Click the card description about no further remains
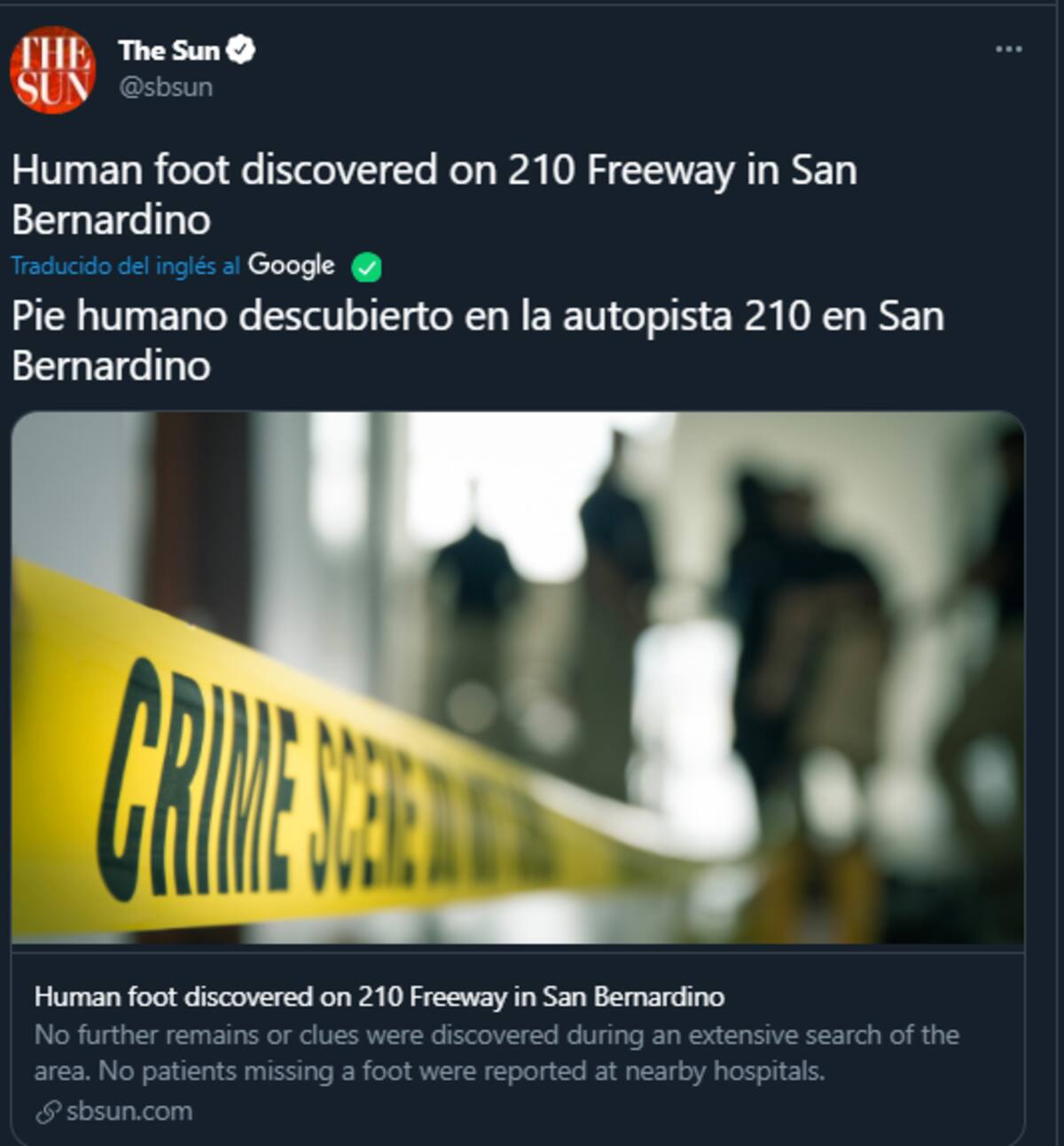1064x1146 pixels. click(497, 1053)
